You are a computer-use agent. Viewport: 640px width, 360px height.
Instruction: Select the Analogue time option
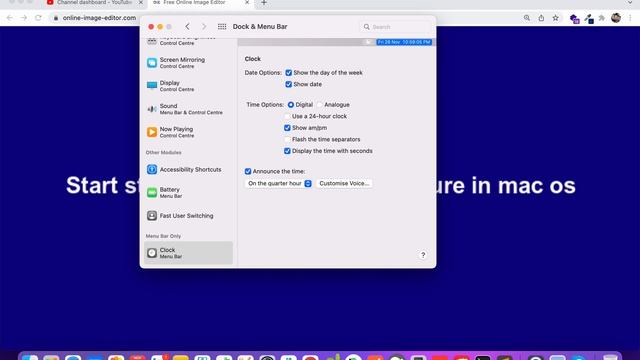(320, 105)
